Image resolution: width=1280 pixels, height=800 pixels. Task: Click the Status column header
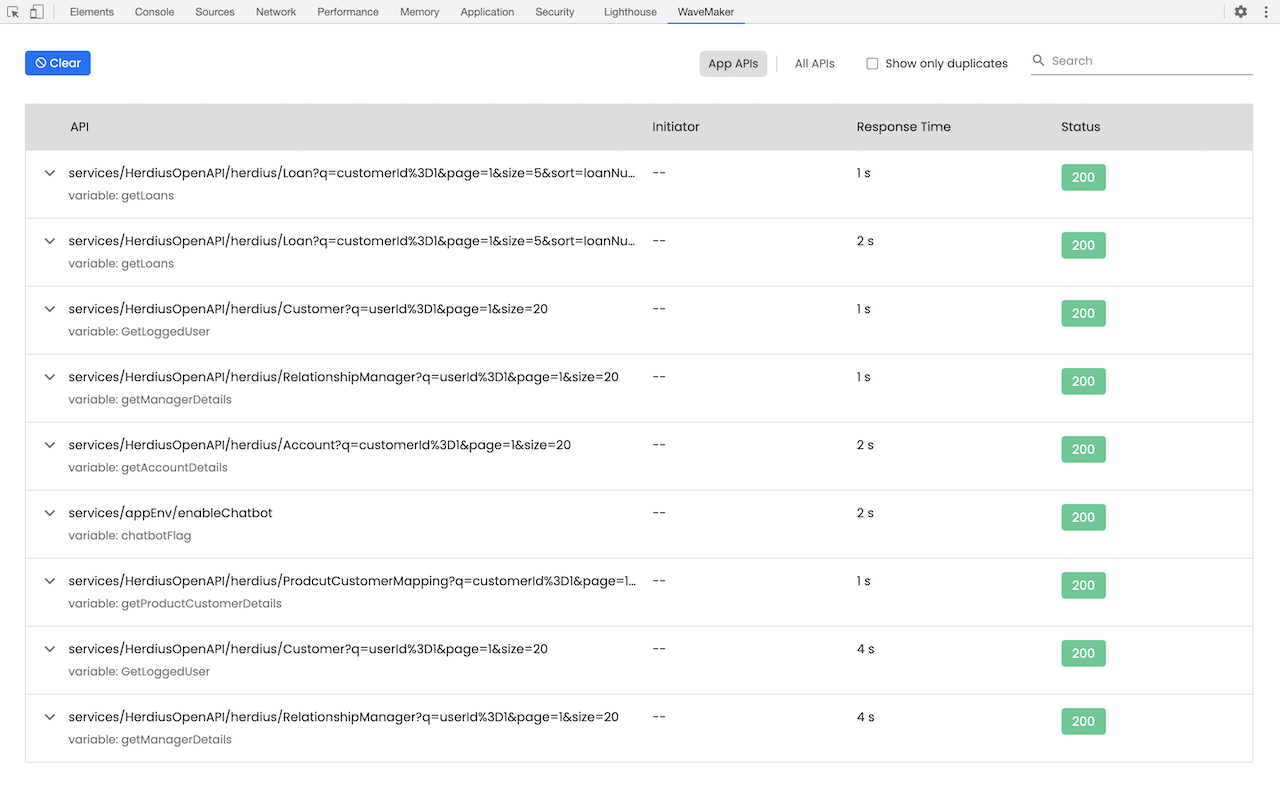point(1081,127)
